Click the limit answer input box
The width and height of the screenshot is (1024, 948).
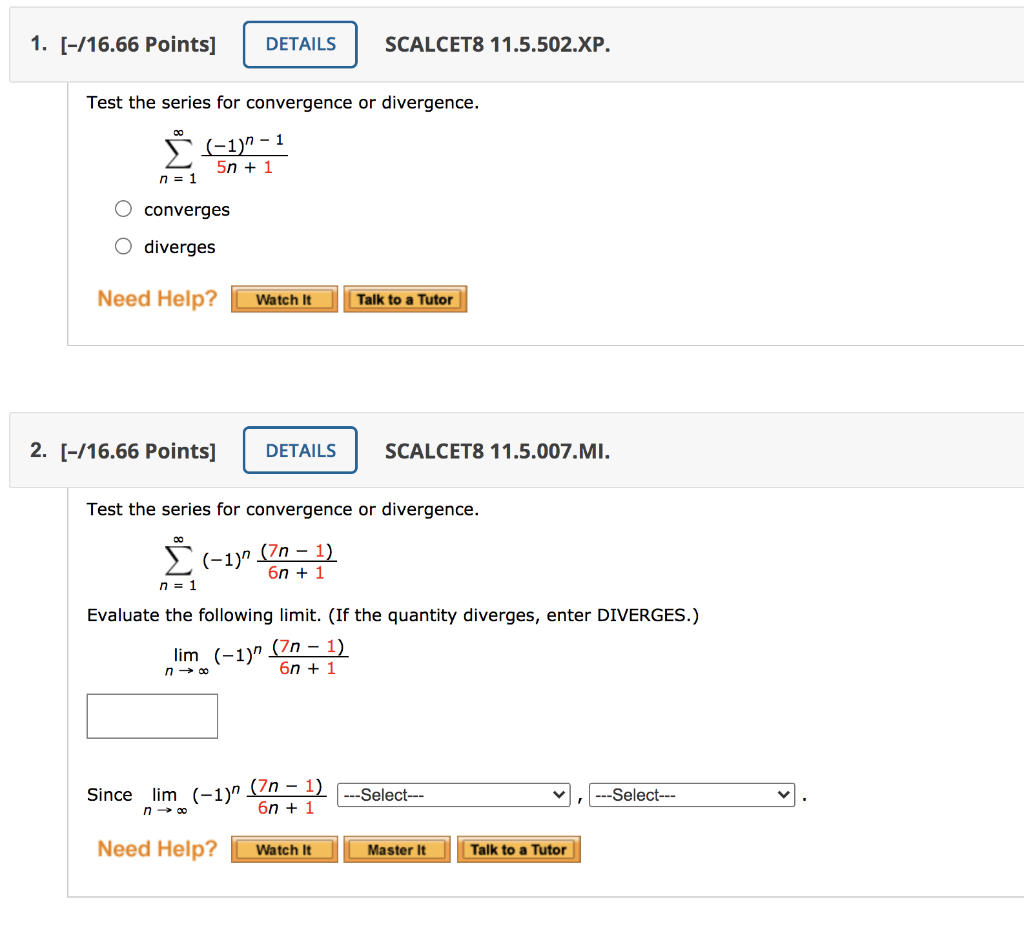152,716
